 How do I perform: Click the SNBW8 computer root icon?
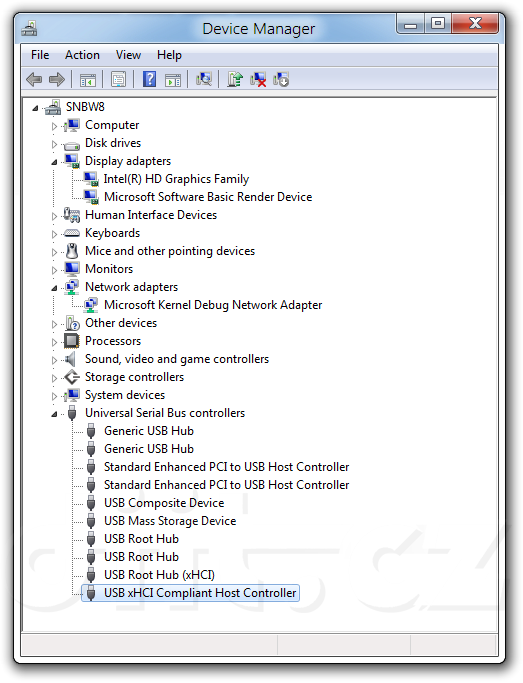tap(53, 107)
